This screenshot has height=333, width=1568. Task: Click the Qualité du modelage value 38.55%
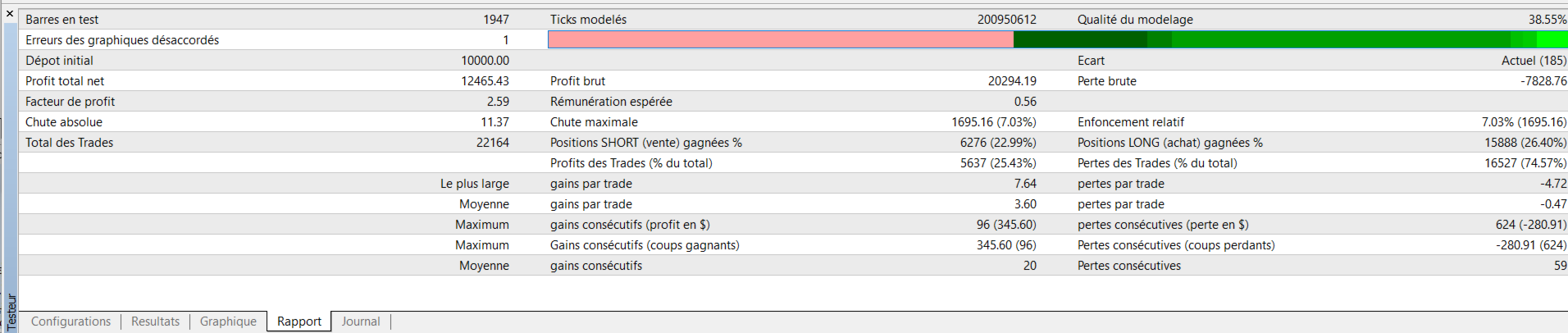(x=1547, y=20)
